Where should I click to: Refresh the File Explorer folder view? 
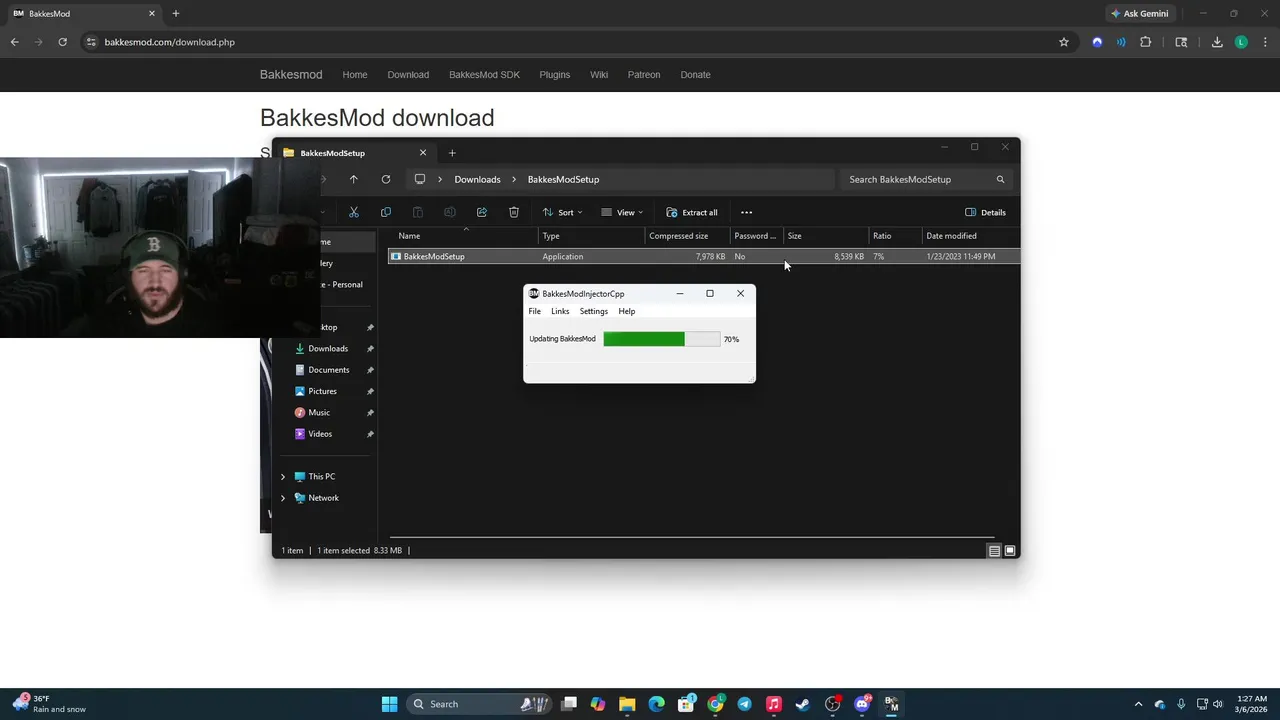[x=386, y=179]
